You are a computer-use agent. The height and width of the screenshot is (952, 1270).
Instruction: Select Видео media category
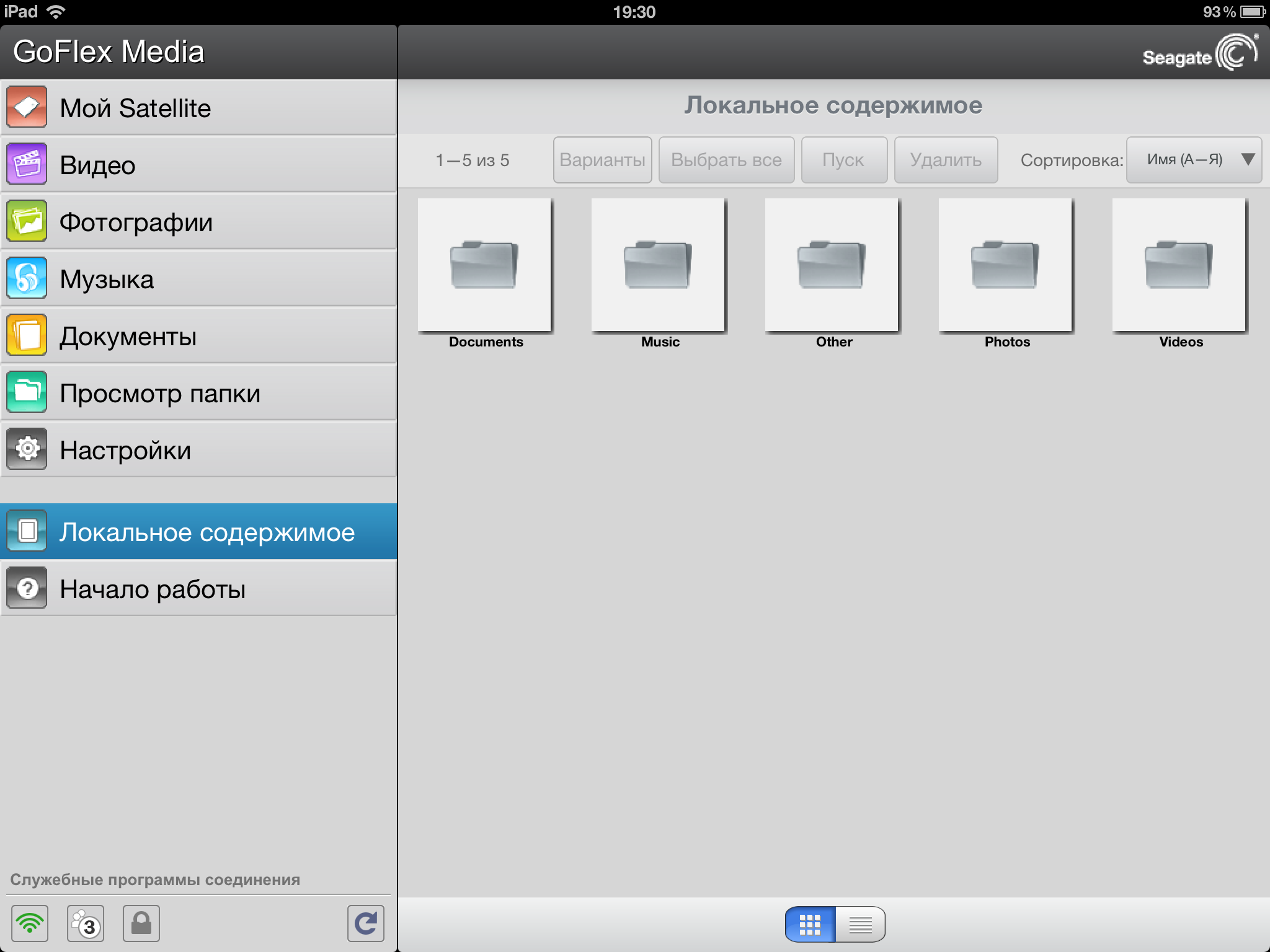tap(197, 166)
